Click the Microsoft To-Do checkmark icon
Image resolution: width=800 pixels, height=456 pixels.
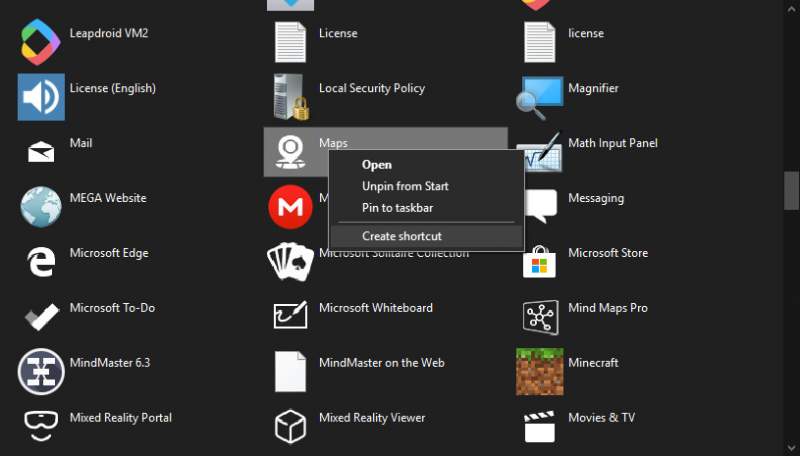pyautogui.click(x=41, y=316)
